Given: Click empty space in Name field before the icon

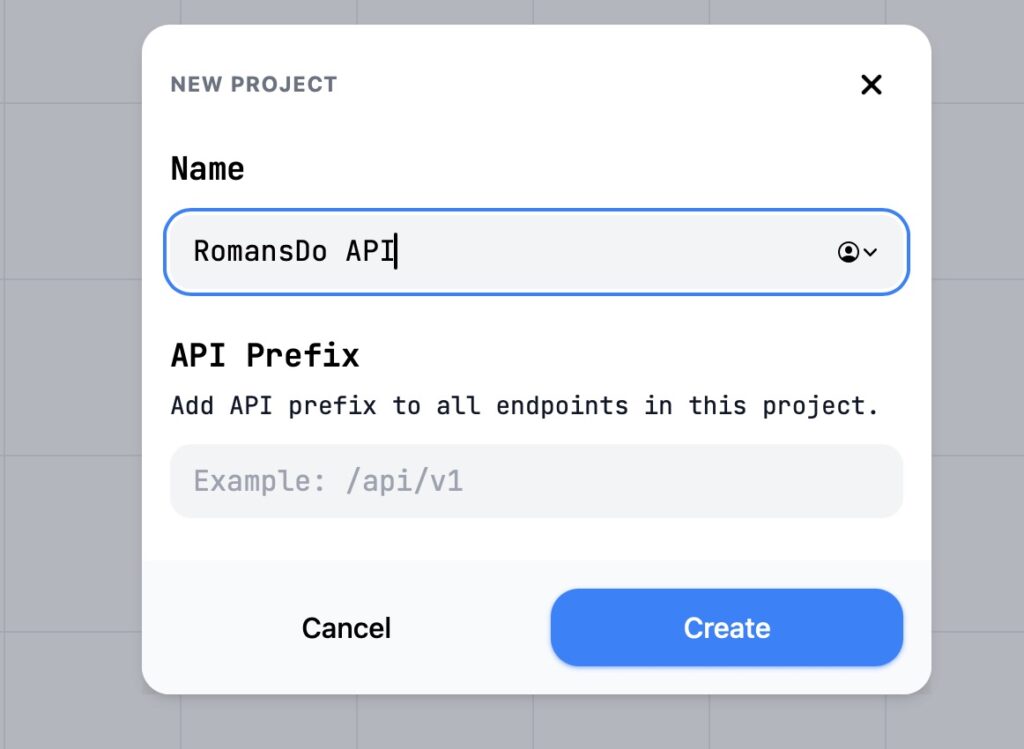Looking at the screenshot, I should [620, 252].
